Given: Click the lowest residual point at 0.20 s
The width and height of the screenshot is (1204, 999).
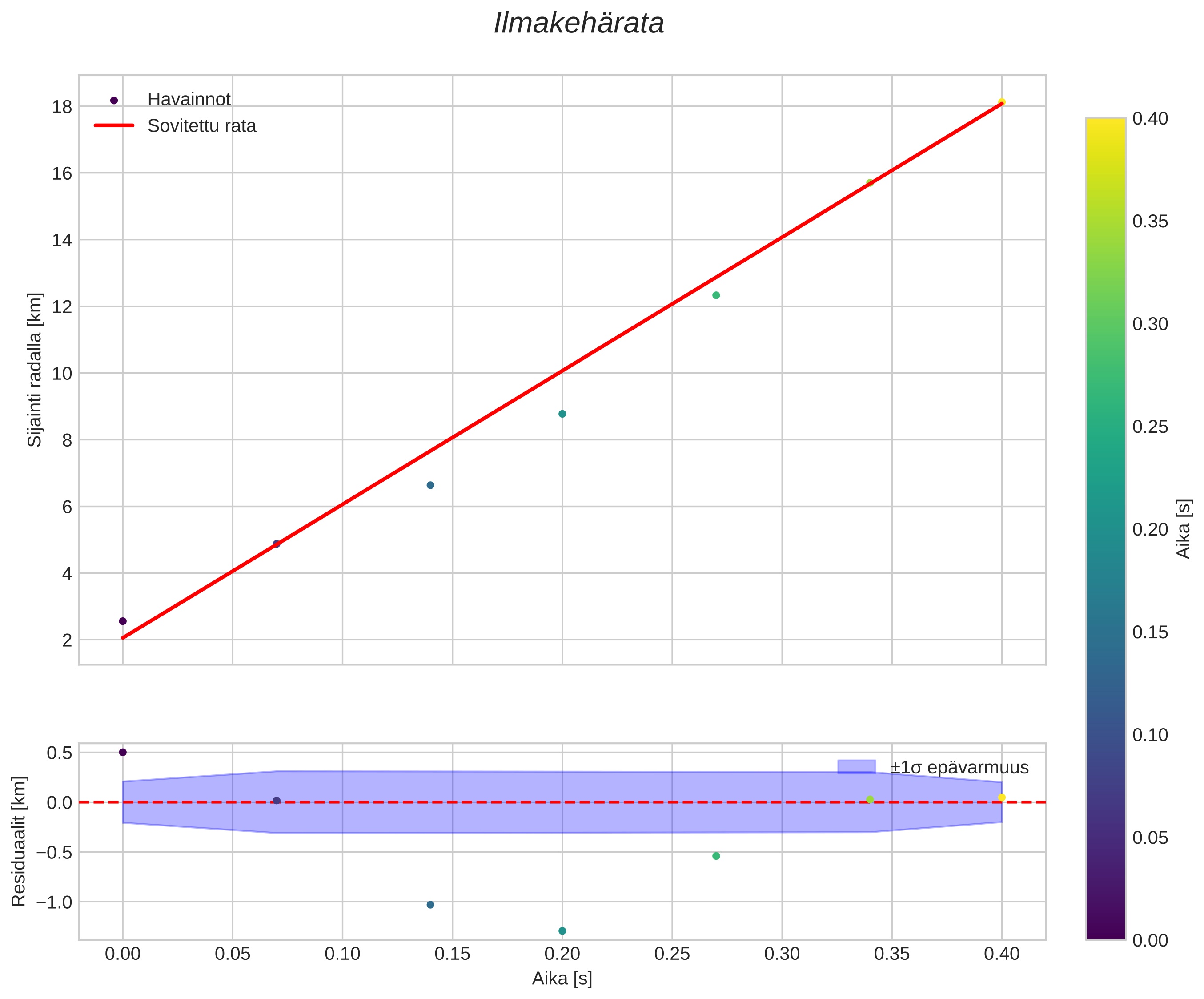Looking at the screenshot, I should pos(562,931).
